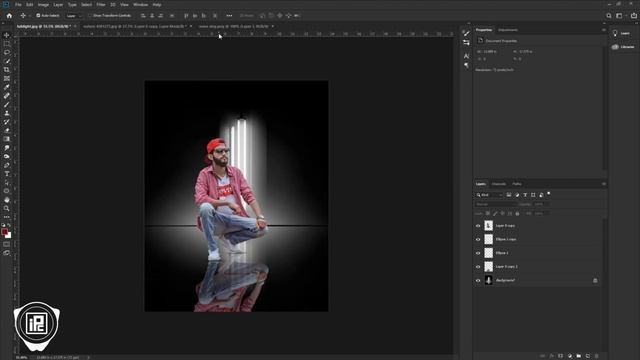The height and width of the screenshot is (360, 640).
Task: Click the create new layer icon
Action: (588, 356)
